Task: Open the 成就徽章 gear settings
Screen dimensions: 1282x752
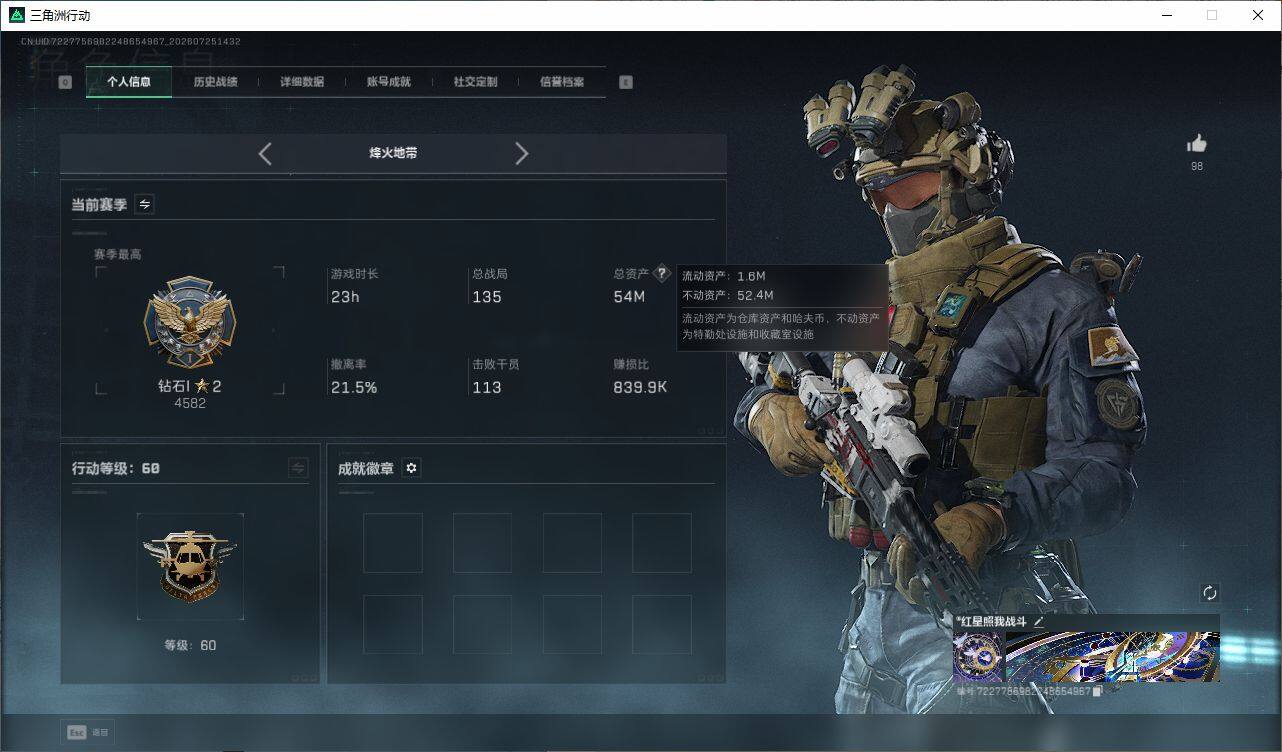Action: (x=411, y=468)
